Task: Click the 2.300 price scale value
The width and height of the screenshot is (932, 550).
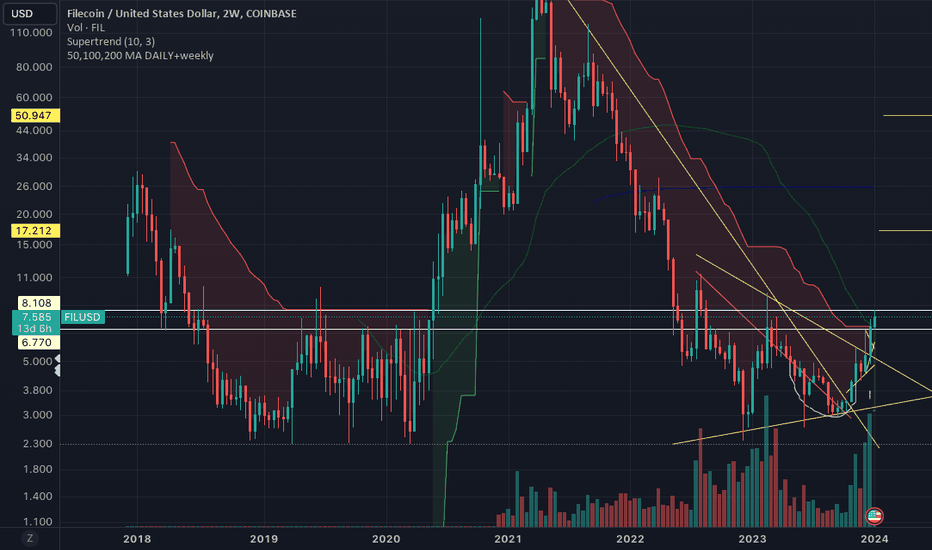Action: tap(37, 444)
